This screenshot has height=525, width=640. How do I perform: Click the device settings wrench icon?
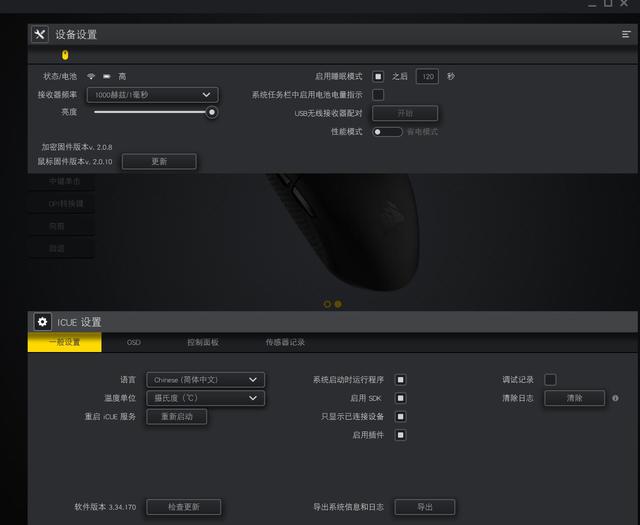point(40,34)
